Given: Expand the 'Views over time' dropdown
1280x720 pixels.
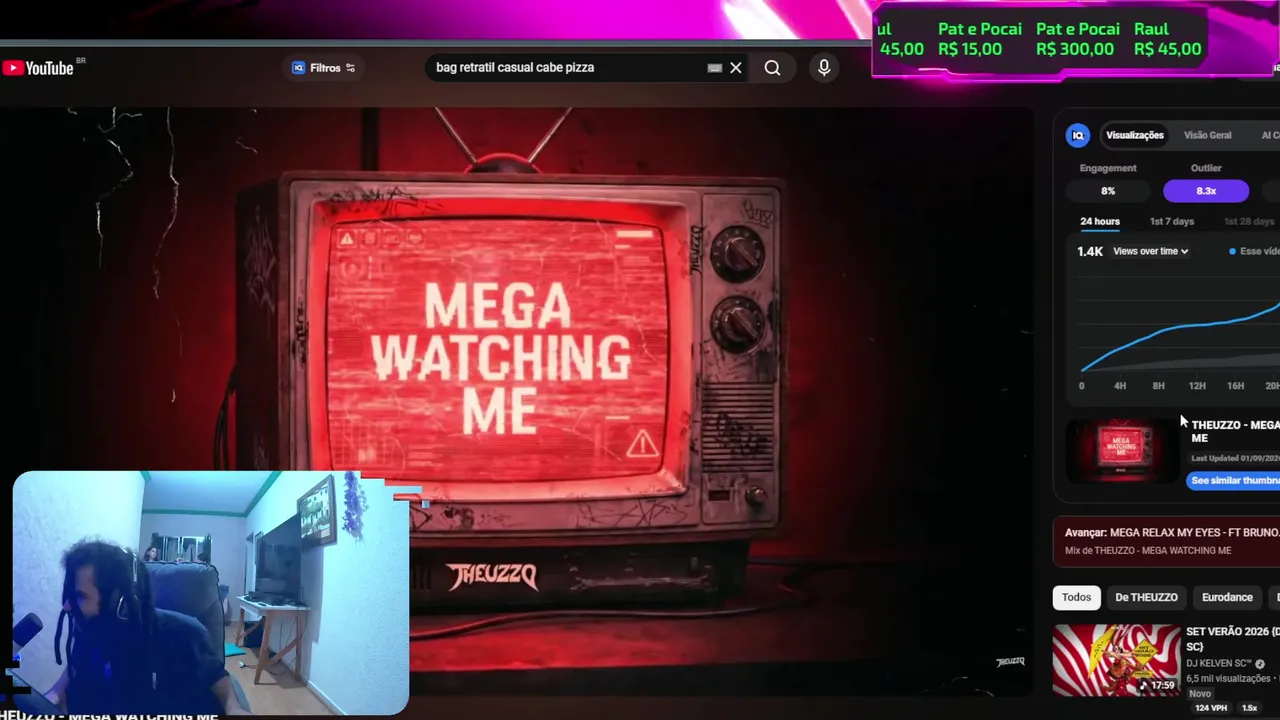Looking at the screenshot, I should pyautogui.click(x=1150, y=251).
